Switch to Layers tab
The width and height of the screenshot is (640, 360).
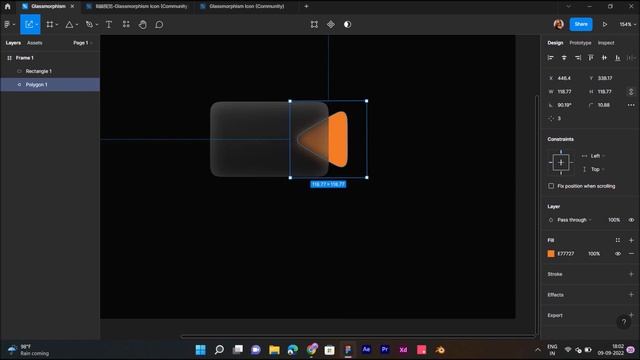point(13,43)
